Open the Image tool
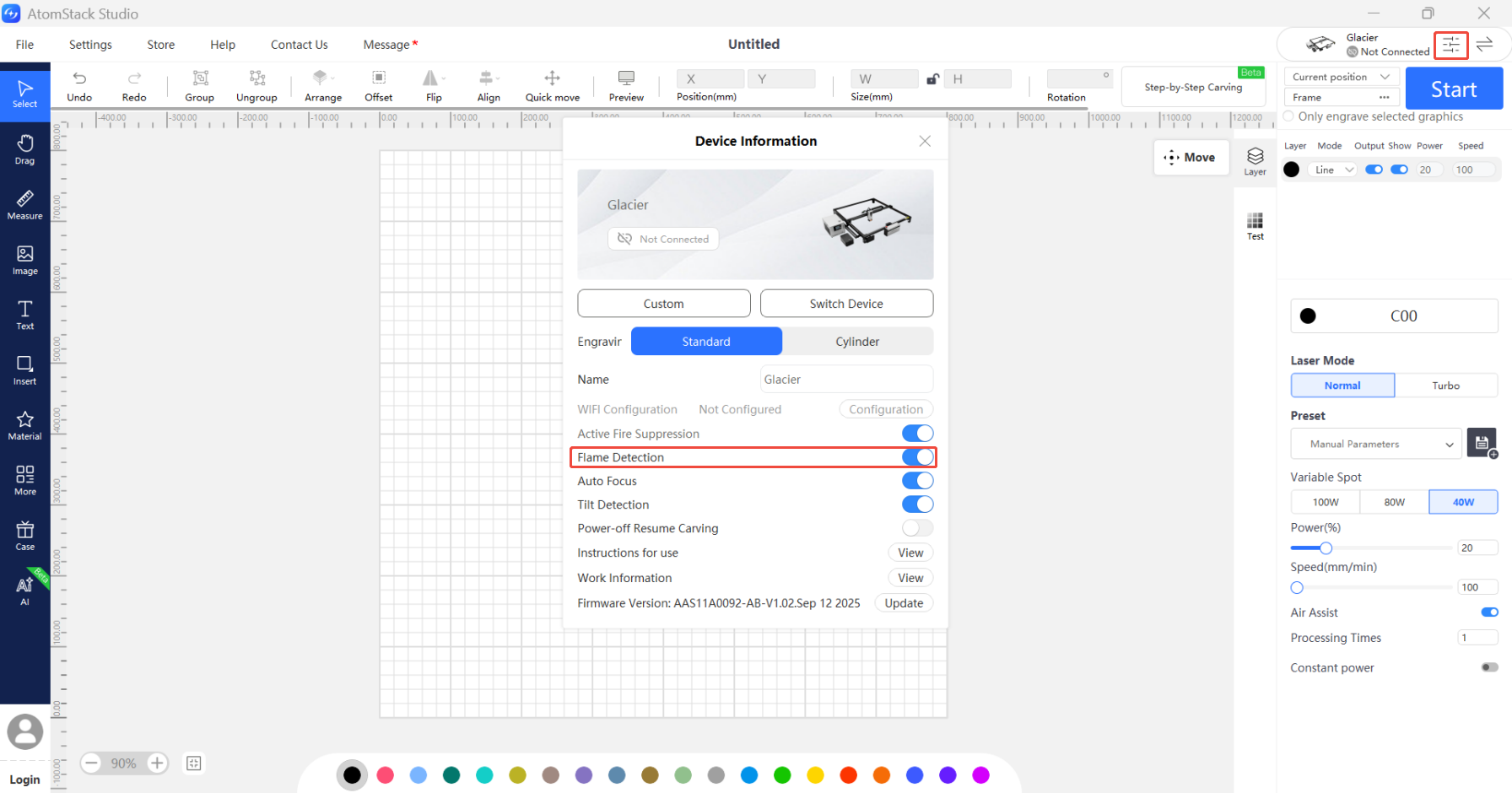Screen dimensions: 1512x793 [x=24, y=260]
